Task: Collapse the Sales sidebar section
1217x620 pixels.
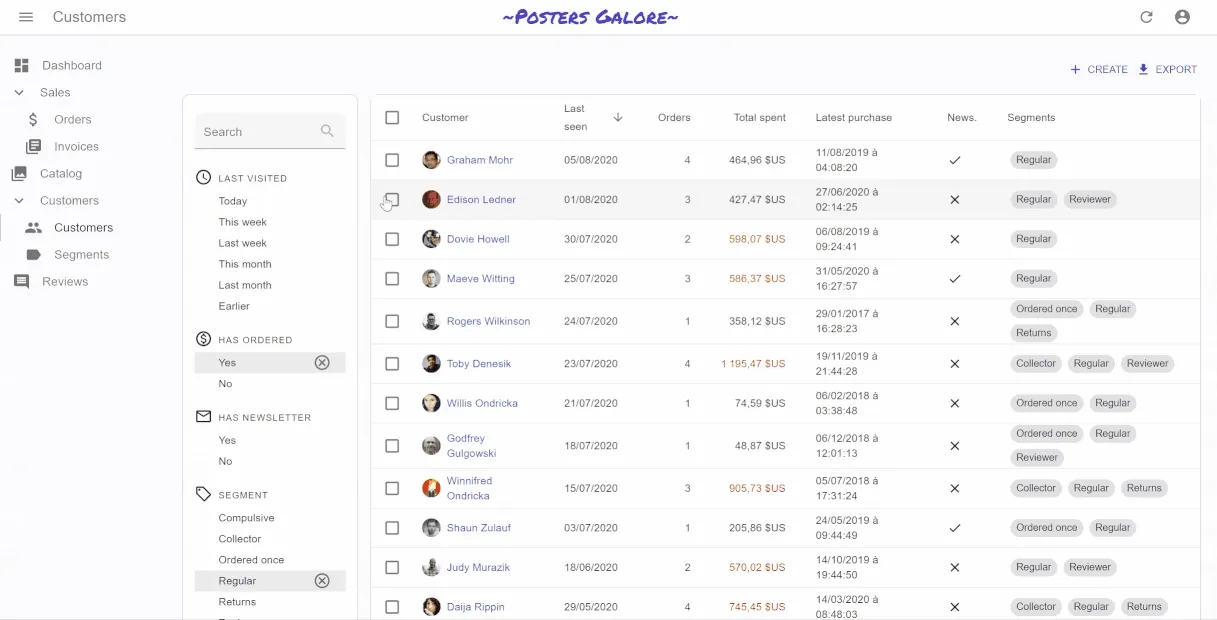Action: point(21,92)
